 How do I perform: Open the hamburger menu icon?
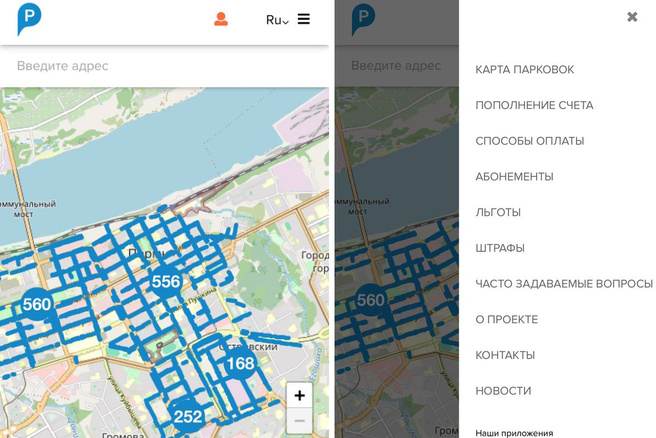303,19
